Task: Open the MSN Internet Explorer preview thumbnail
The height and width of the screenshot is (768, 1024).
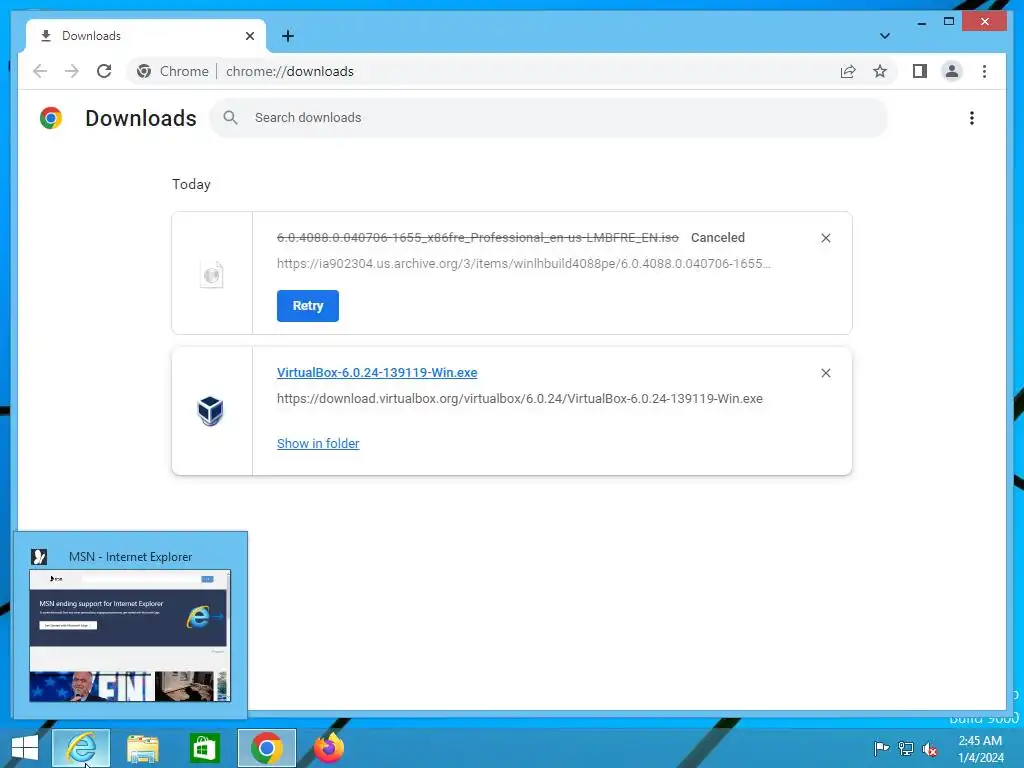Action: point(130,635)
